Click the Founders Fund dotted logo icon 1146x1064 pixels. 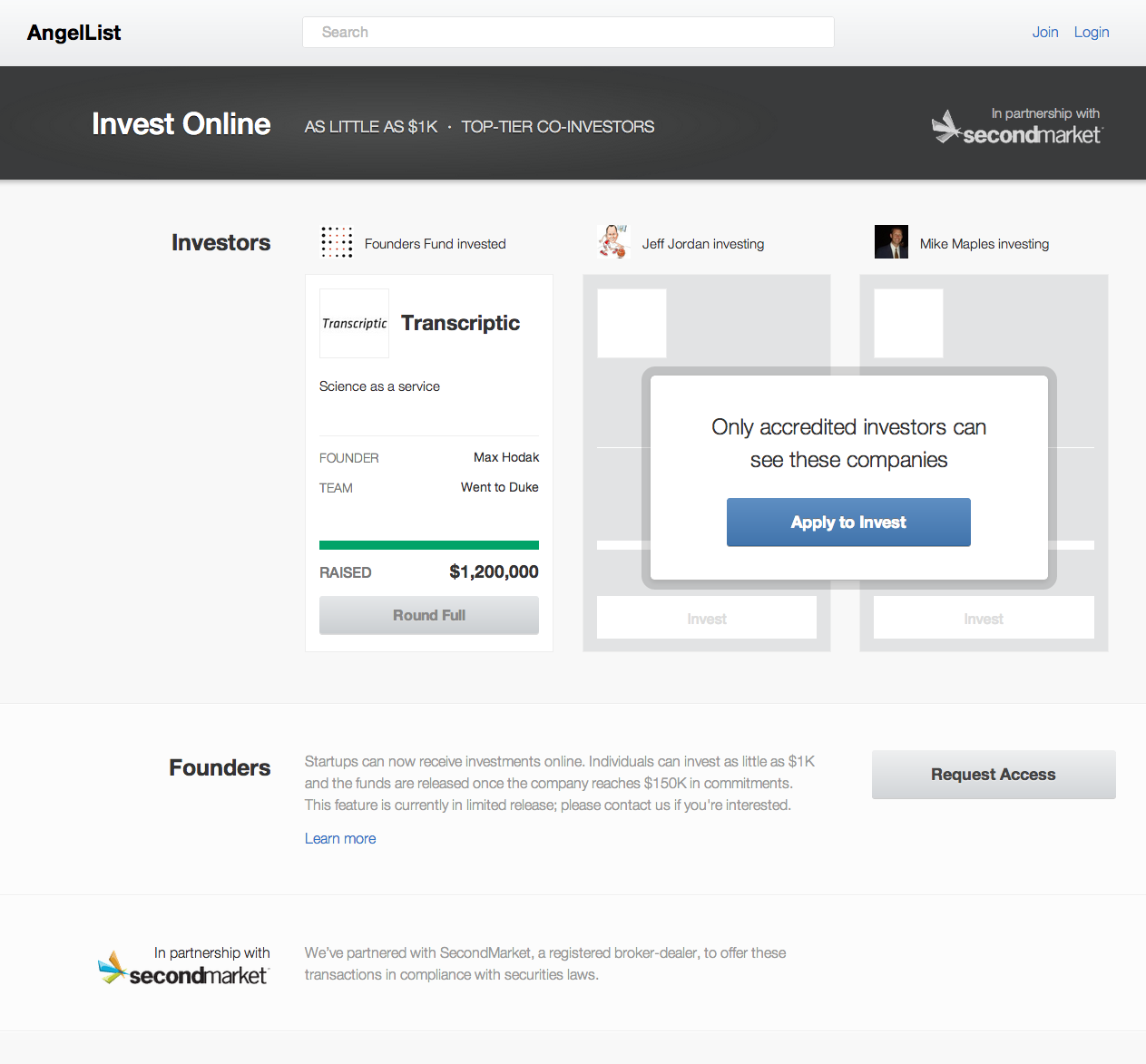tap(337, 242)
